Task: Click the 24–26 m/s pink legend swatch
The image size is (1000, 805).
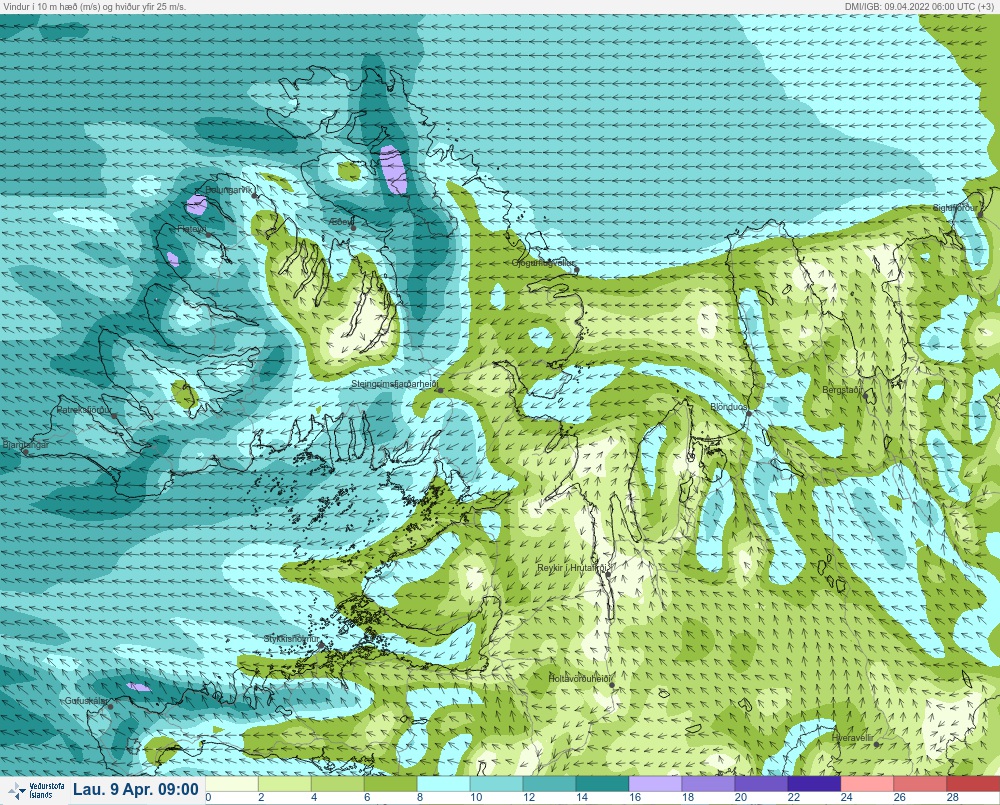Action: (867, 783)
